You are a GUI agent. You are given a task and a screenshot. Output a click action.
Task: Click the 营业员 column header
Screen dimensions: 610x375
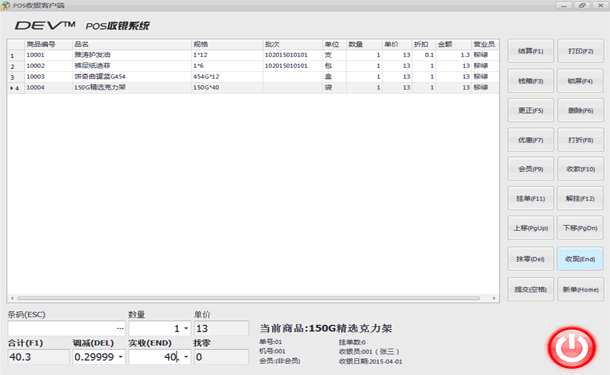[x=485, y=44]
